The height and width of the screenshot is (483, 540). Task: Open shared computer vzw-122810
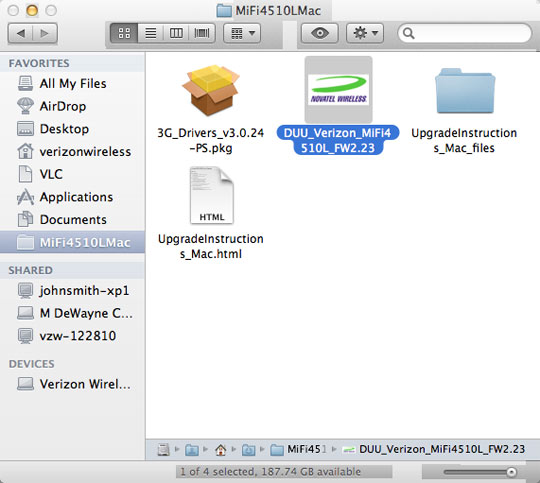click(x=72, y=336)
